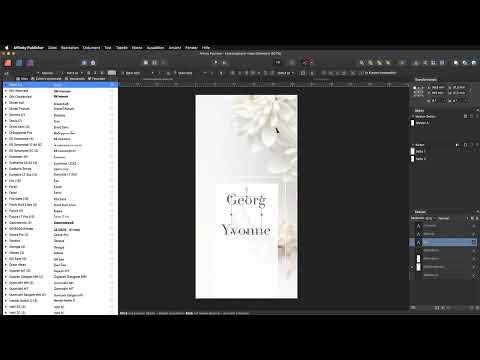Image resolution: width=480 pixels, height=360 pixels.
Task: Open the Dokument menu
Action: tap(91, 48)
